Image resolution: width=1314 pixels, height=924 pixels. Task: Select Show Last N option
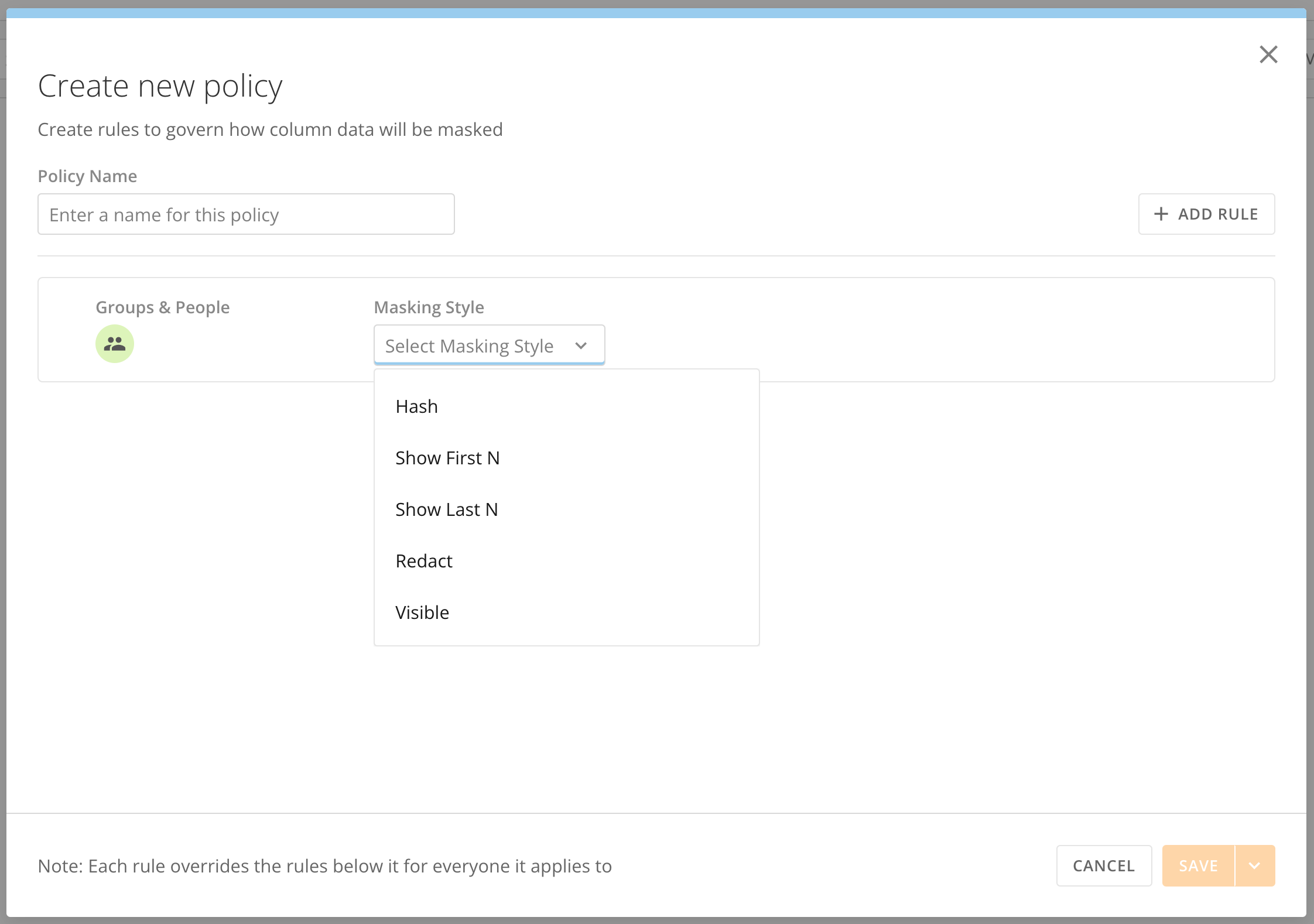[446, 509]
